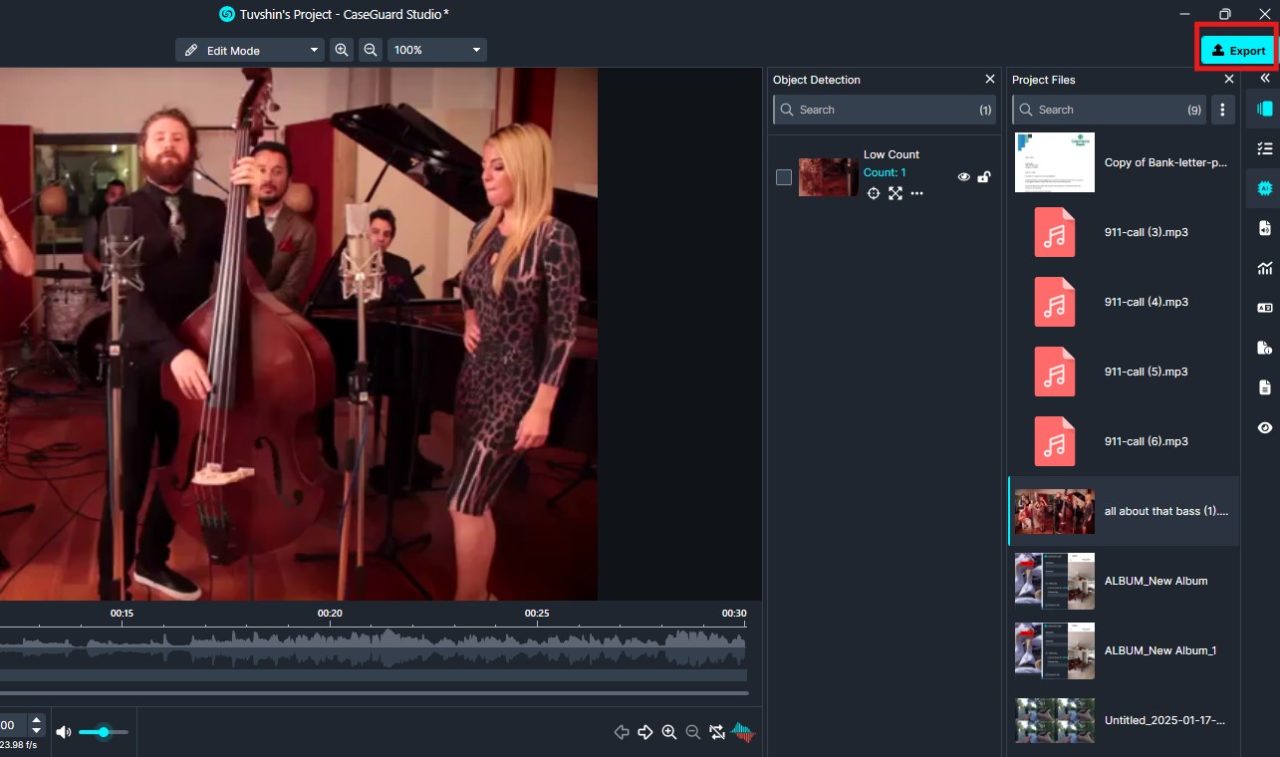Click the Project Files search field
The height and width of the screenshot is (757, 1280).
click(x=1109, y=110)
